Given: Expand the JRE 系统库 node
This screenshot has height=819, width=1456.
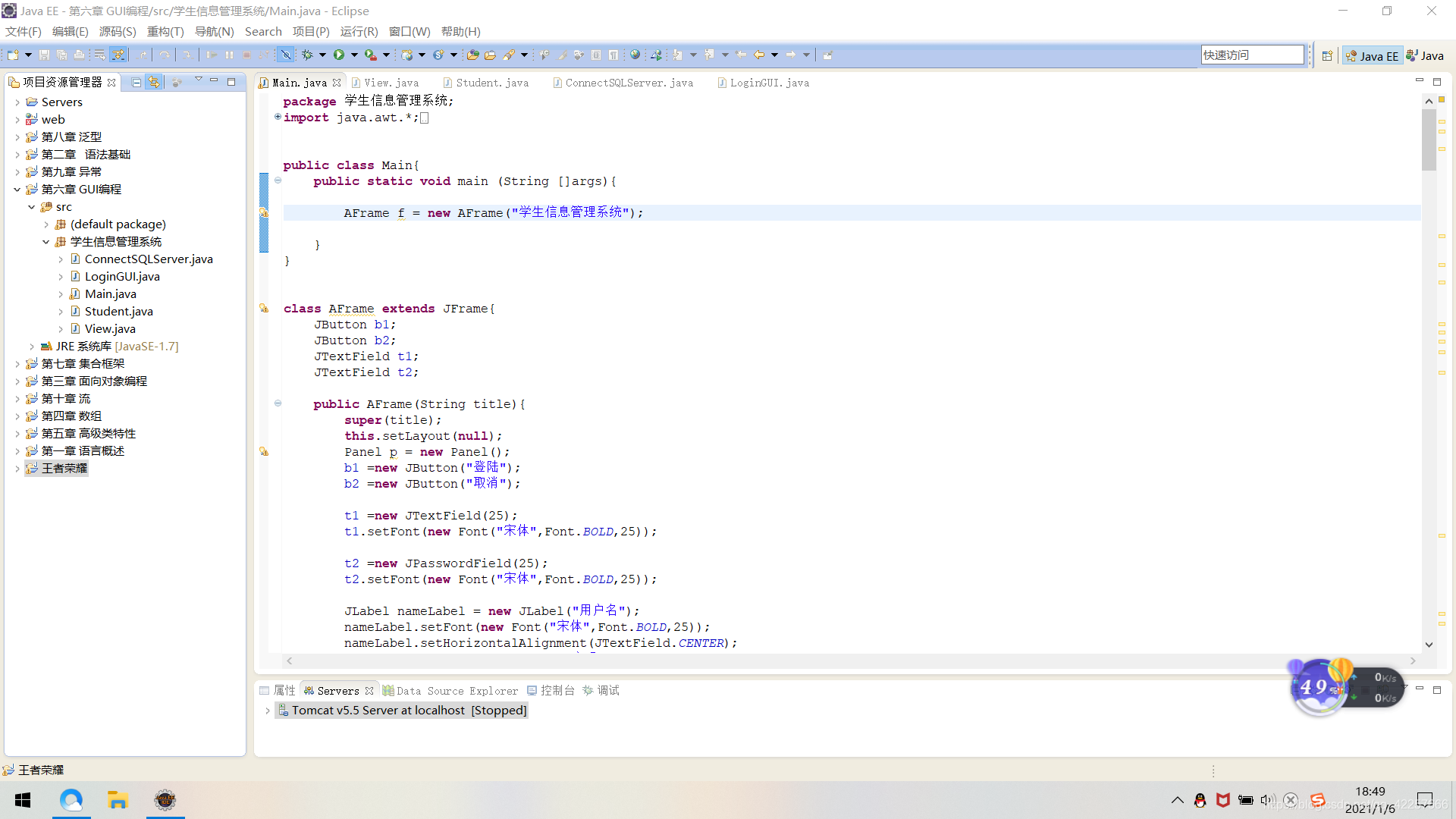Looking at the screenshot, I should pos(31,347).
